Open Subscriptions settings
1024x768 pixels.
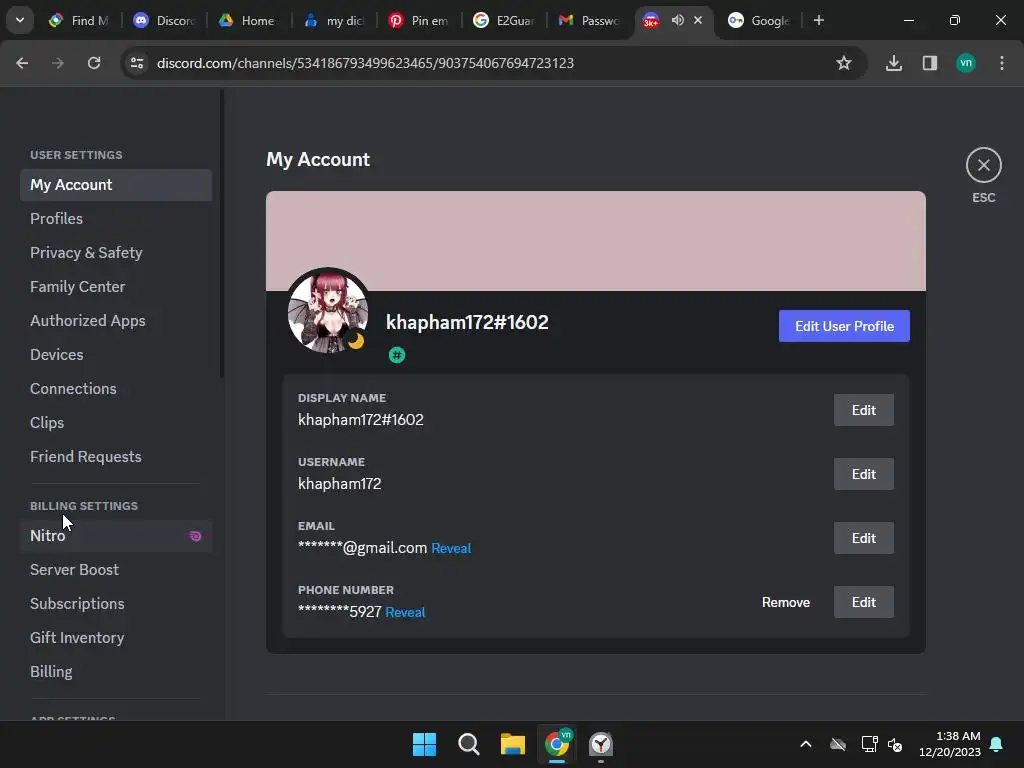click(116, 604)
